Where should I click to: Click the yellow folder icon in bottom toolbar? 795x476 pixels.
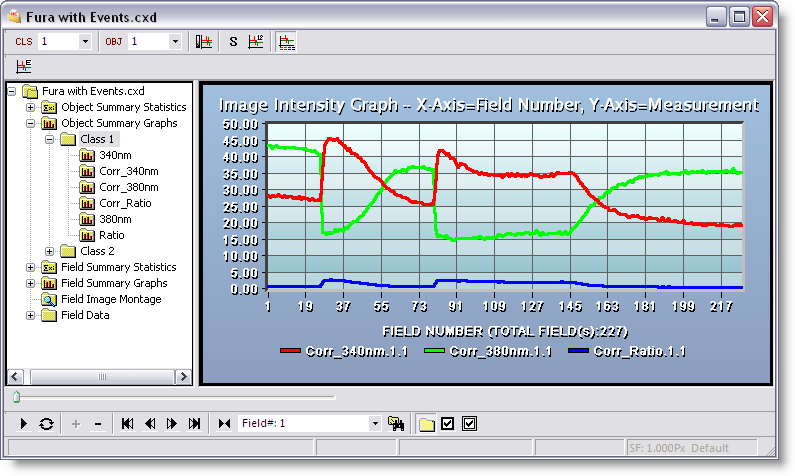pyautogui.click(x=426, y=424)
